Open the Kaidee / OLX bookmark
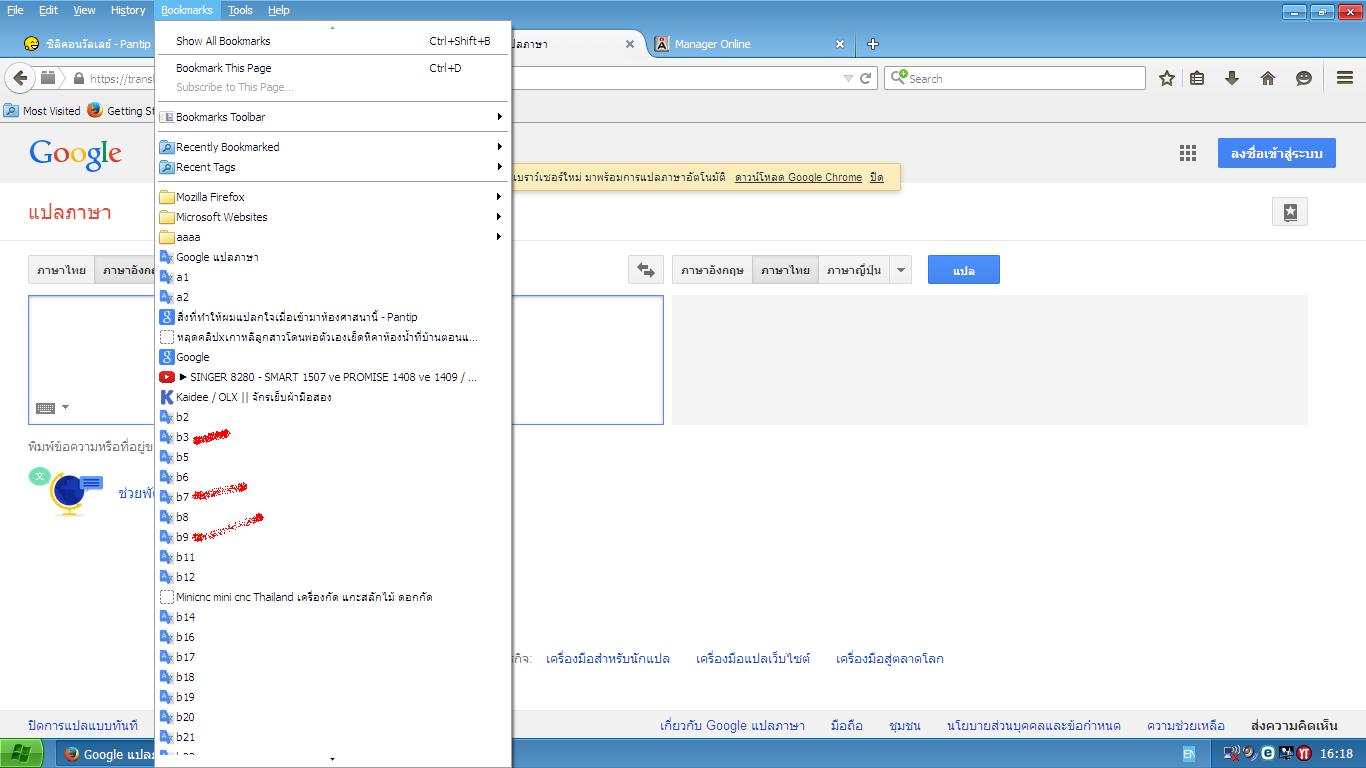Screen dimensions: 1366x768 point(334,397)
